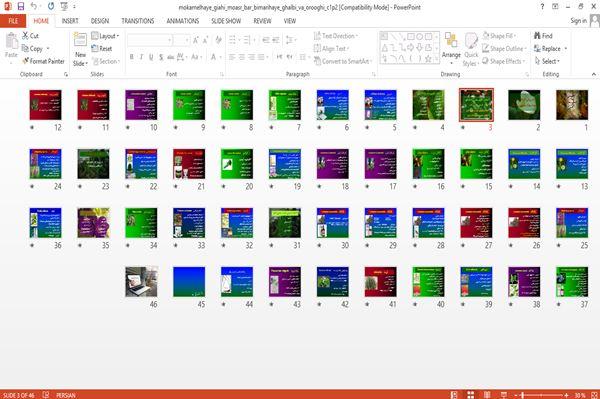Switch to the DESIGN tab

point(100,21)
